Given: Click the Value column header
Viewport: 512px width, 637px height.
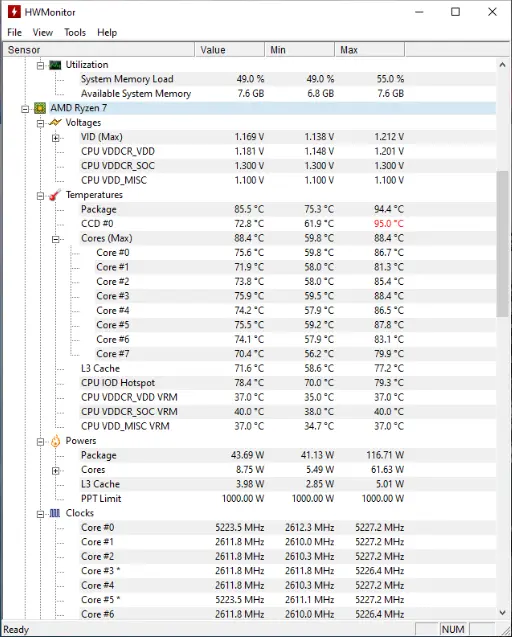Looking at the screenshot, I should pyautogui.click(x=230, y=50).
